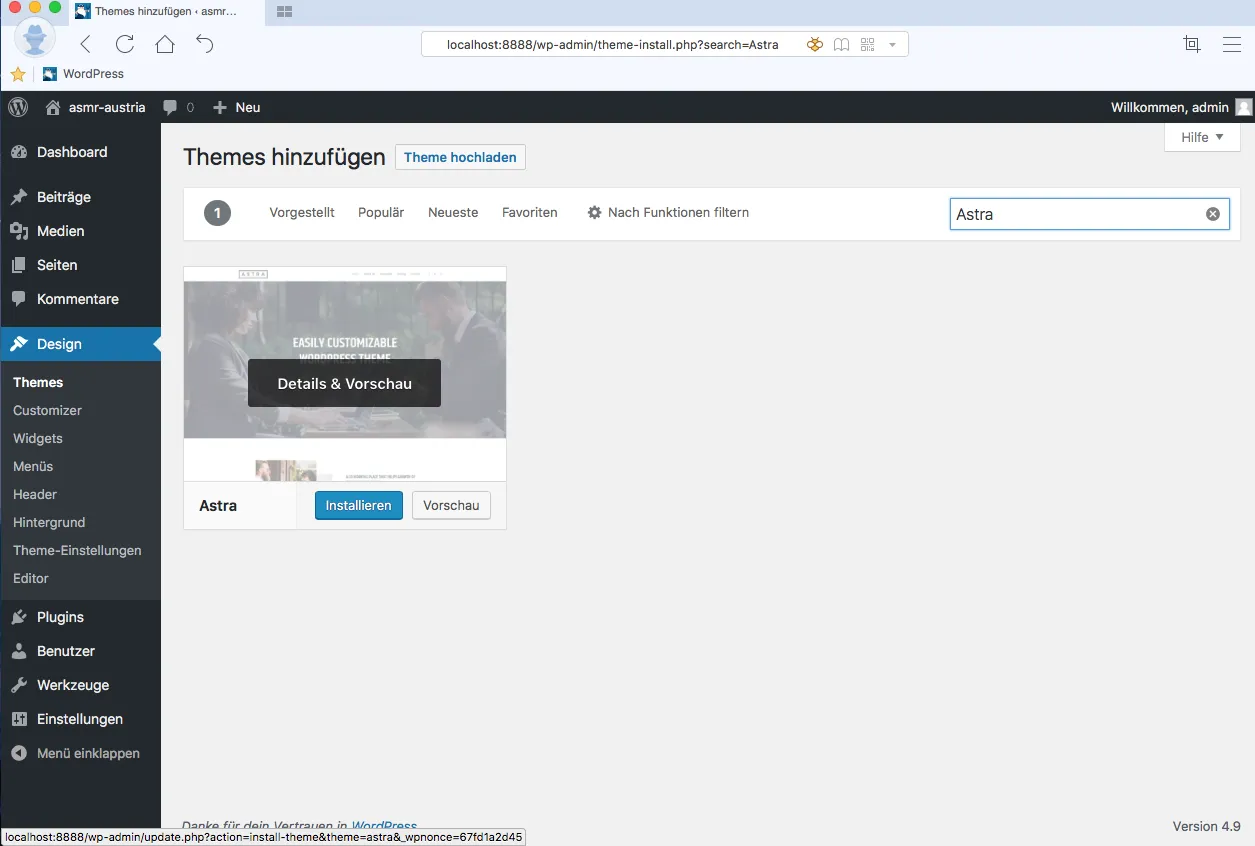Screen dimensions: 1255x846
Task: Click the undo closed tab arrow icon
Action: click(x=205, y=44)
